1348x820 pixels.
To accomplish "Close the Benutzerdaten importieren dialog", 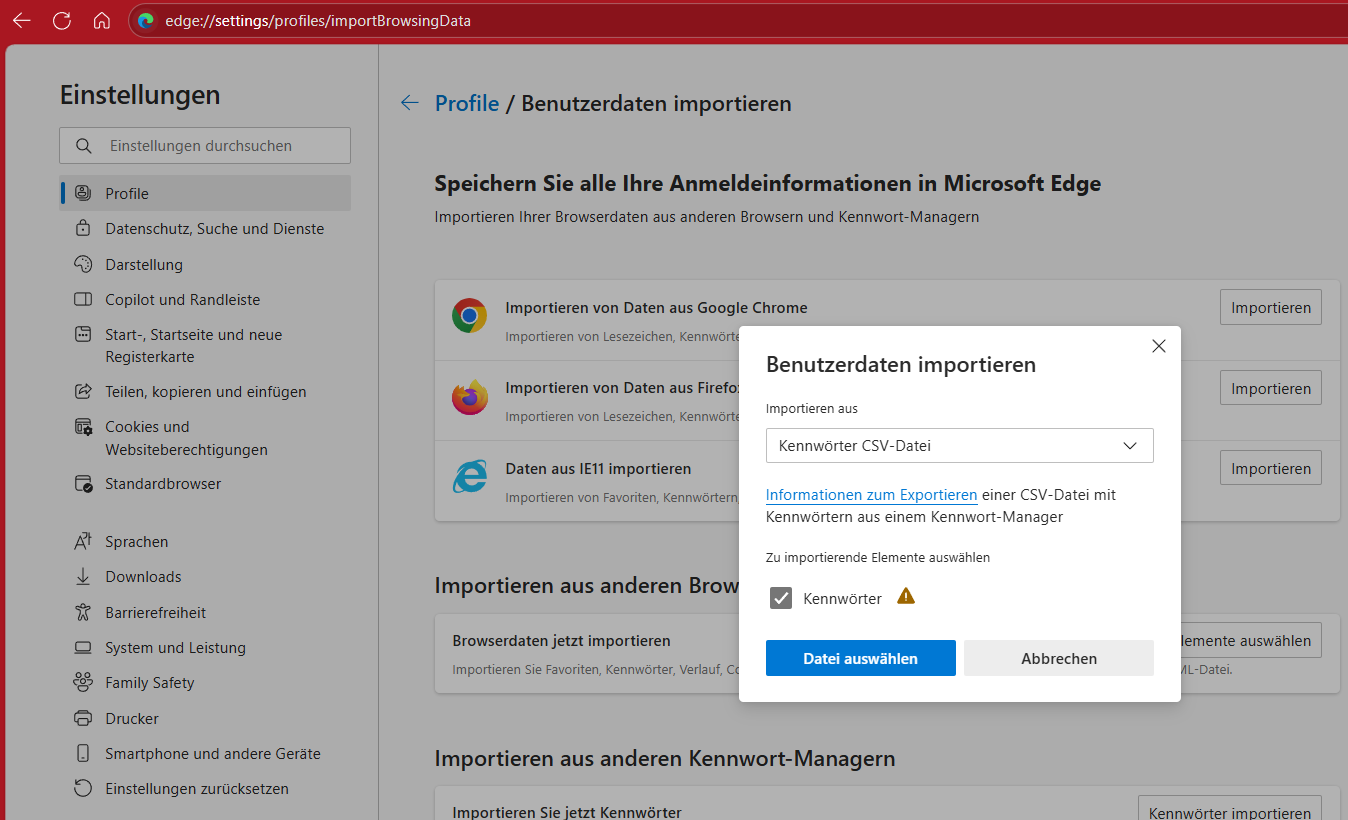I will pos(1159,346).
